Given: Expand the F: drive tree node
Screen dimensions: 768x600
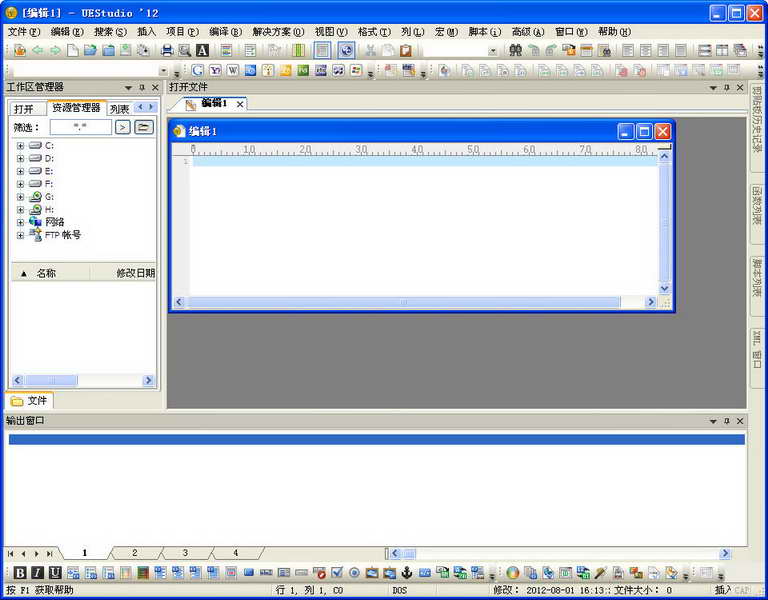Looking at the screenshot, I should (20, 184).
